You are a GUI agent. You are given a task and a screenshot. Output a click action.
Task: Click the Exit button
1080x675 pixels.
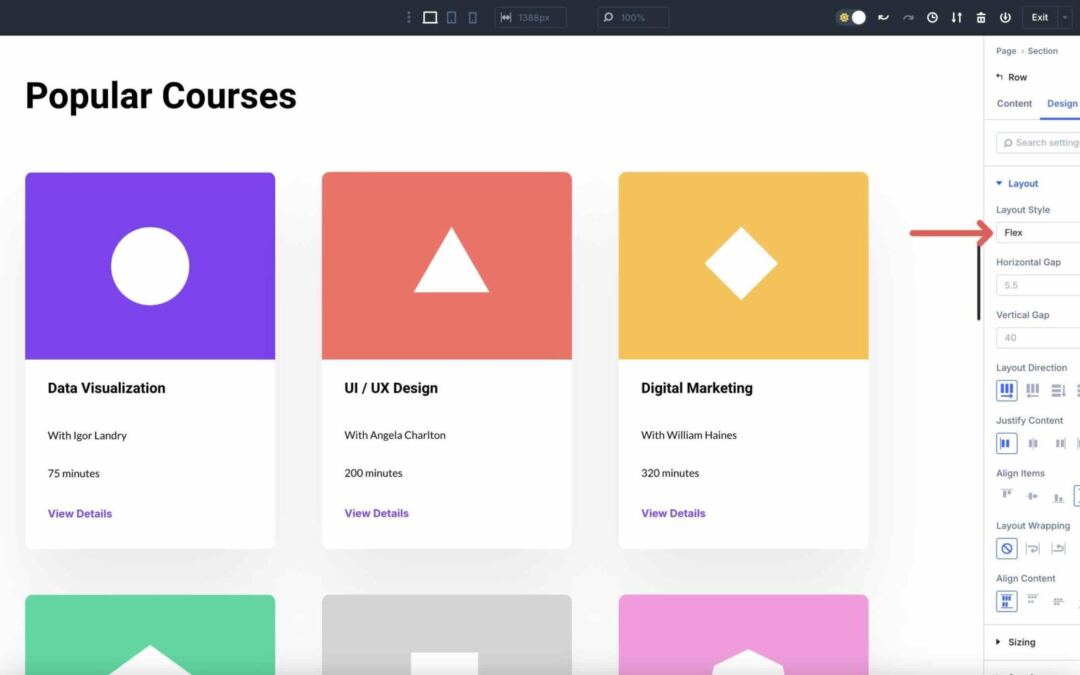(1039, 17)
